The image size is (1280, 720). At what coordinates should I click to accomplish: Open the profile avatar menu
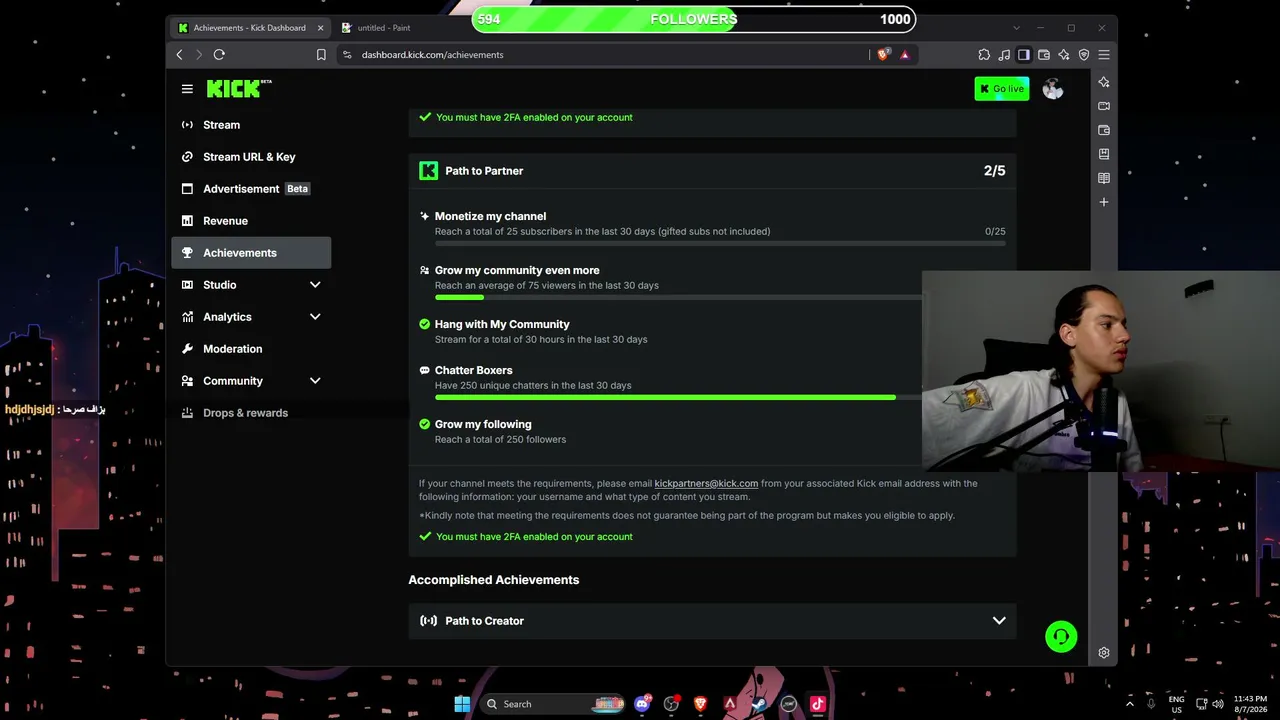(x=1052, y=89)
